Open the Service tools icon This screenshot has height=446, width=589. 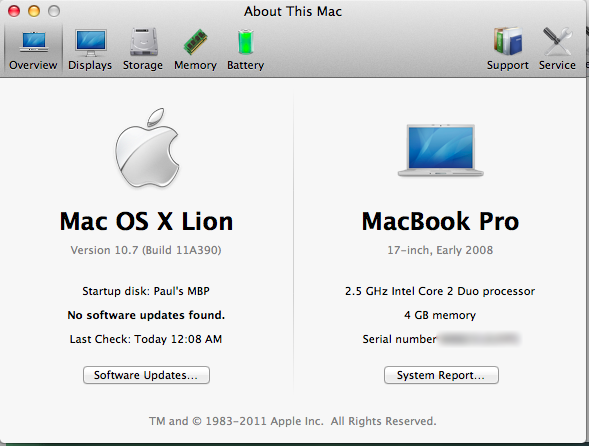click(x=557, y=41)
